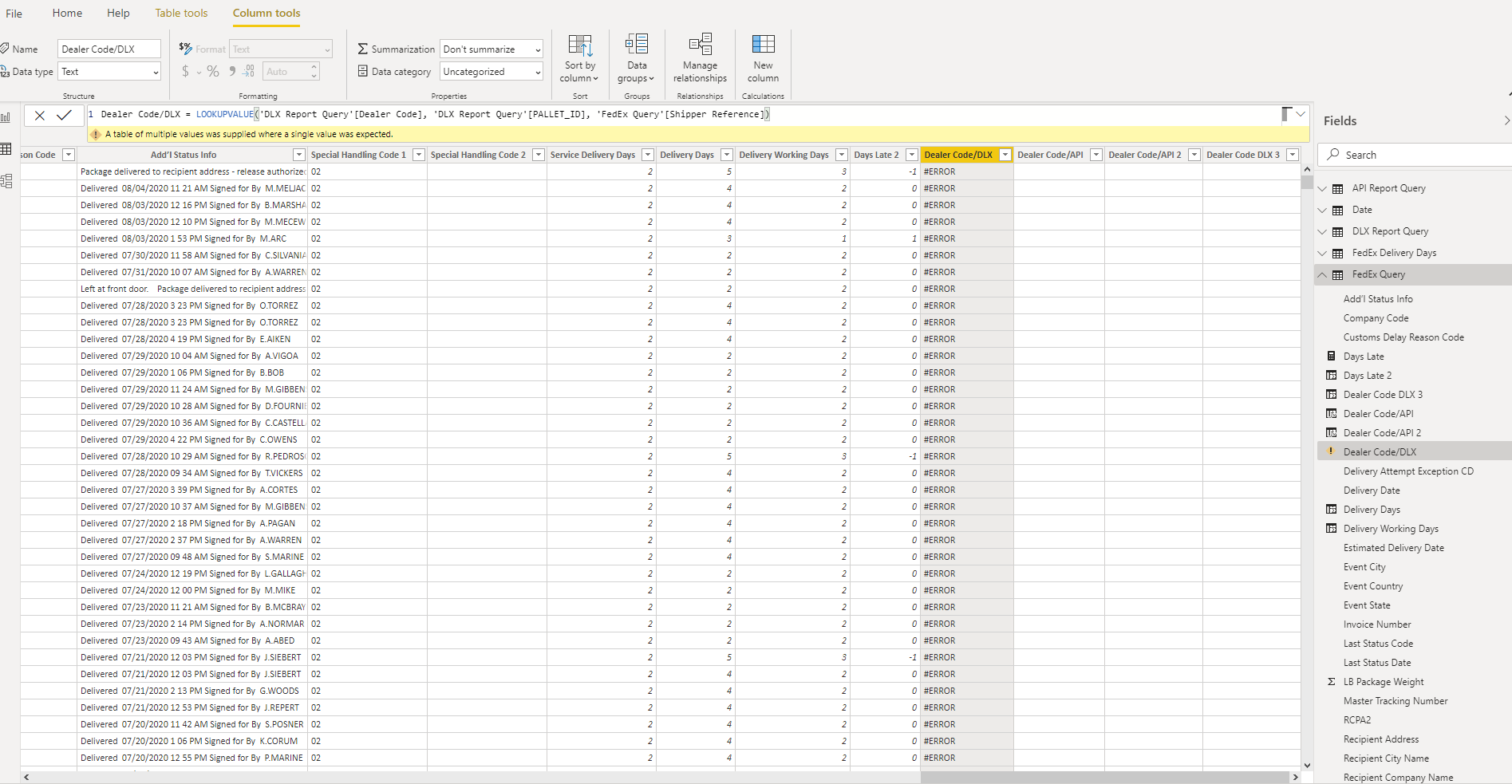Open the Summarization dropdown
This screenshot has height=784, width=1512.
(x=491, y=49)
